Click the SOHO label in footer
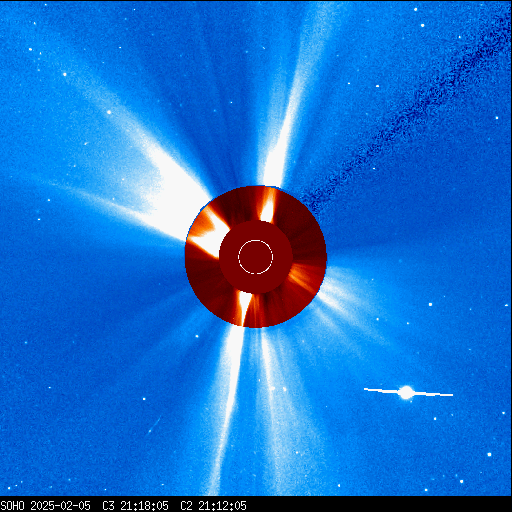 click(x=12, y=506)
